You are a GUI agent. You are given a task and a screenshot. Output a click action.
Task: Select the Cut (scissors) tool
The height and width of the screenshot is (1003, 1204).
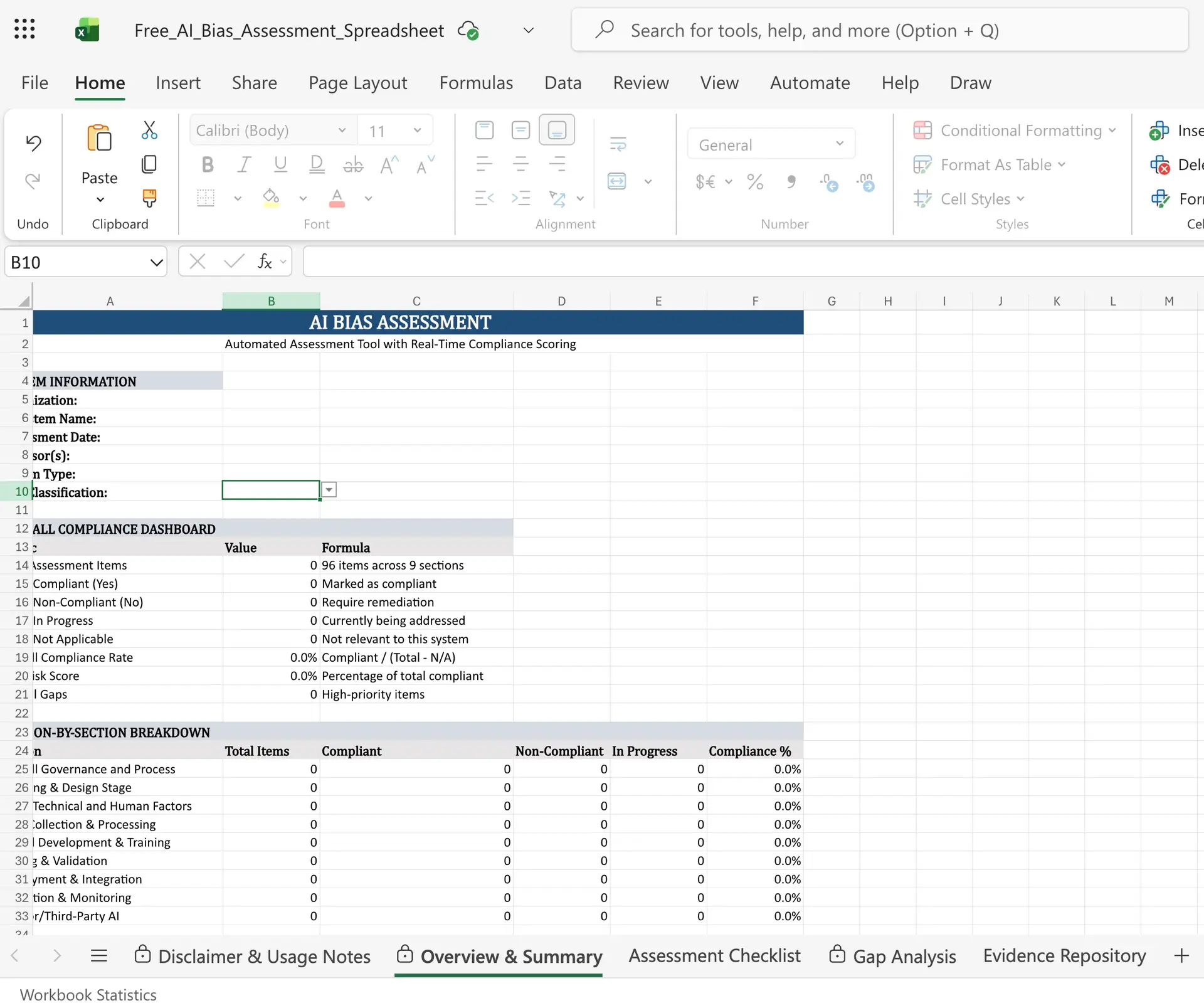(x=149, y=130)
